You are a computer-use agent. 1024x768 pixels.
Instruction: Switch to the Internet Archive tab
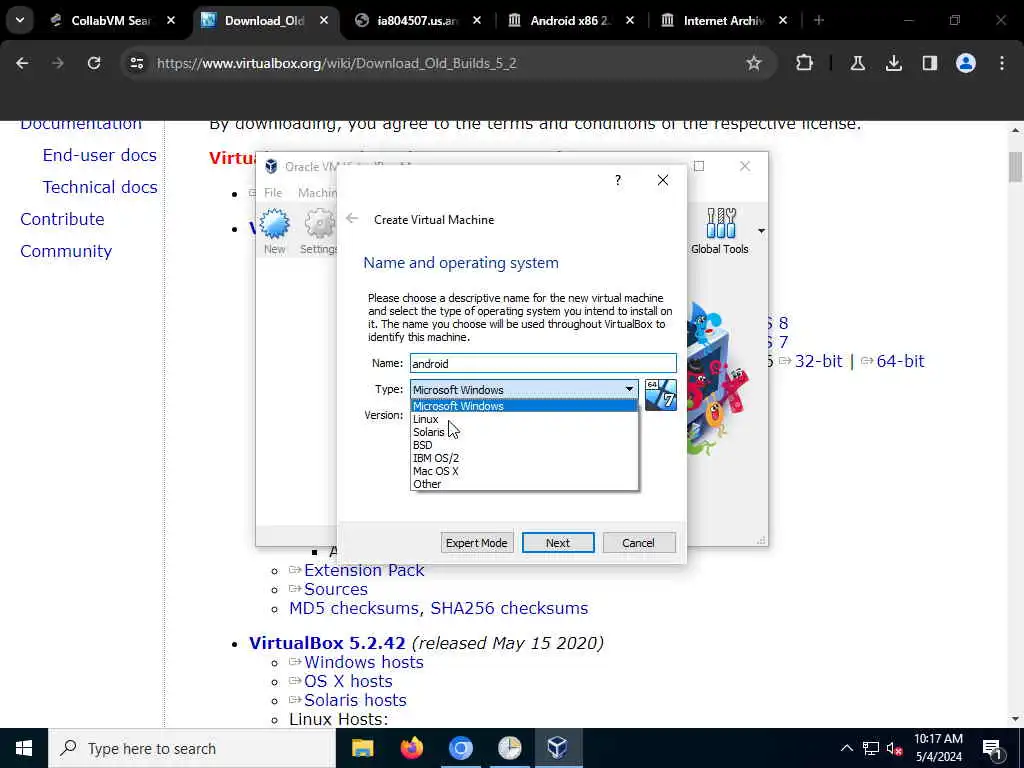724,21
